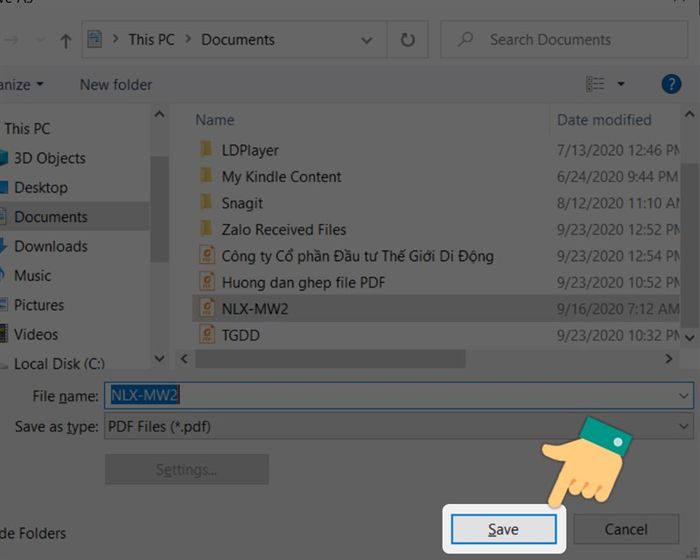Click the change view layout icon
Screen dimensions: 700x560
pyautogui.click(x=596, y=84)
